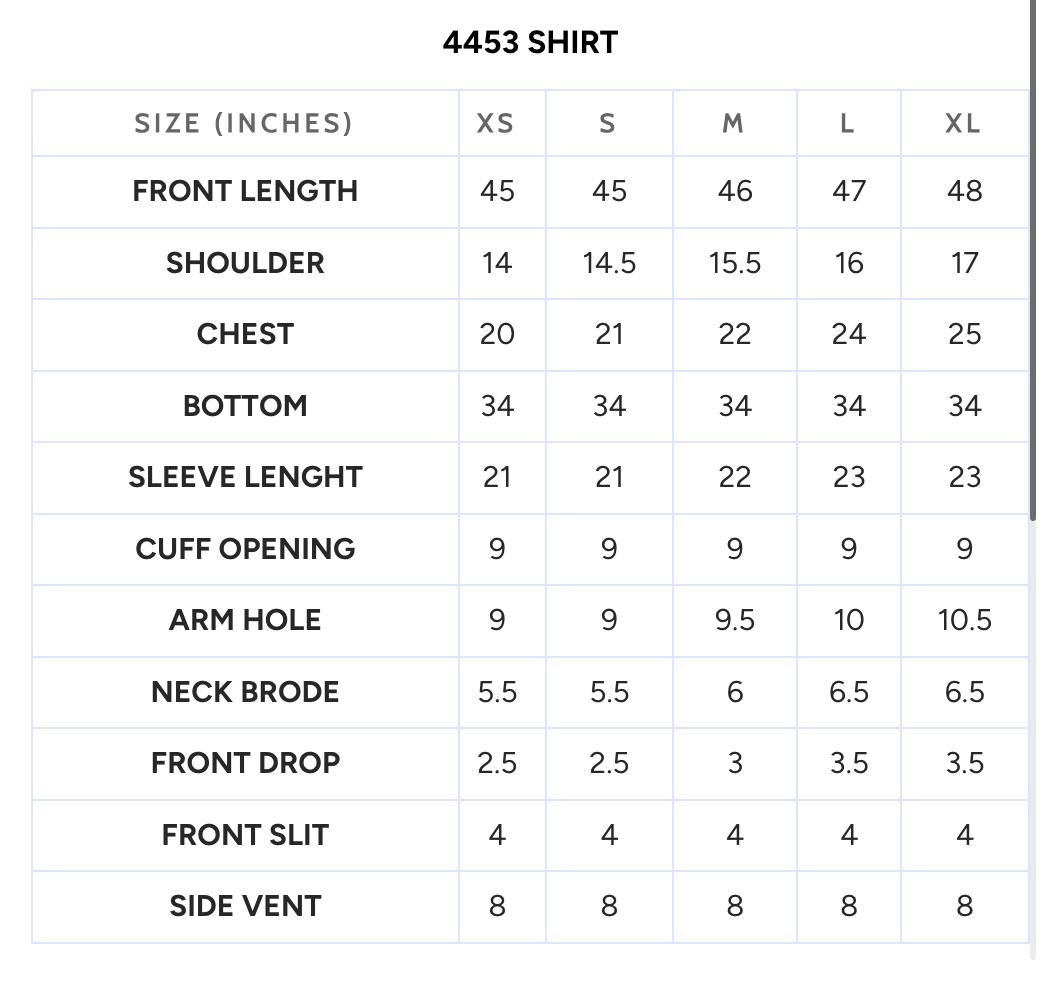Viewport: 1051px width, 982px height.
Task: Click the NECK BRODE row label
Action: (x=245, y=692)
